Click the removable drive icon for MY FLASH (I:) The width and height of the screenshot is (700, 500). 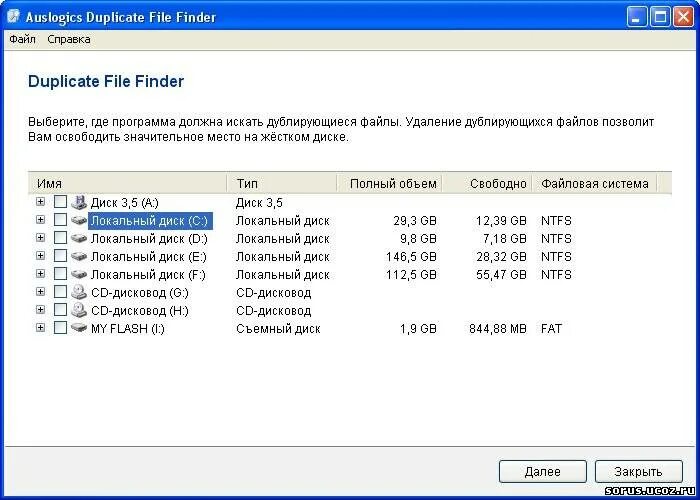[79, 328]
